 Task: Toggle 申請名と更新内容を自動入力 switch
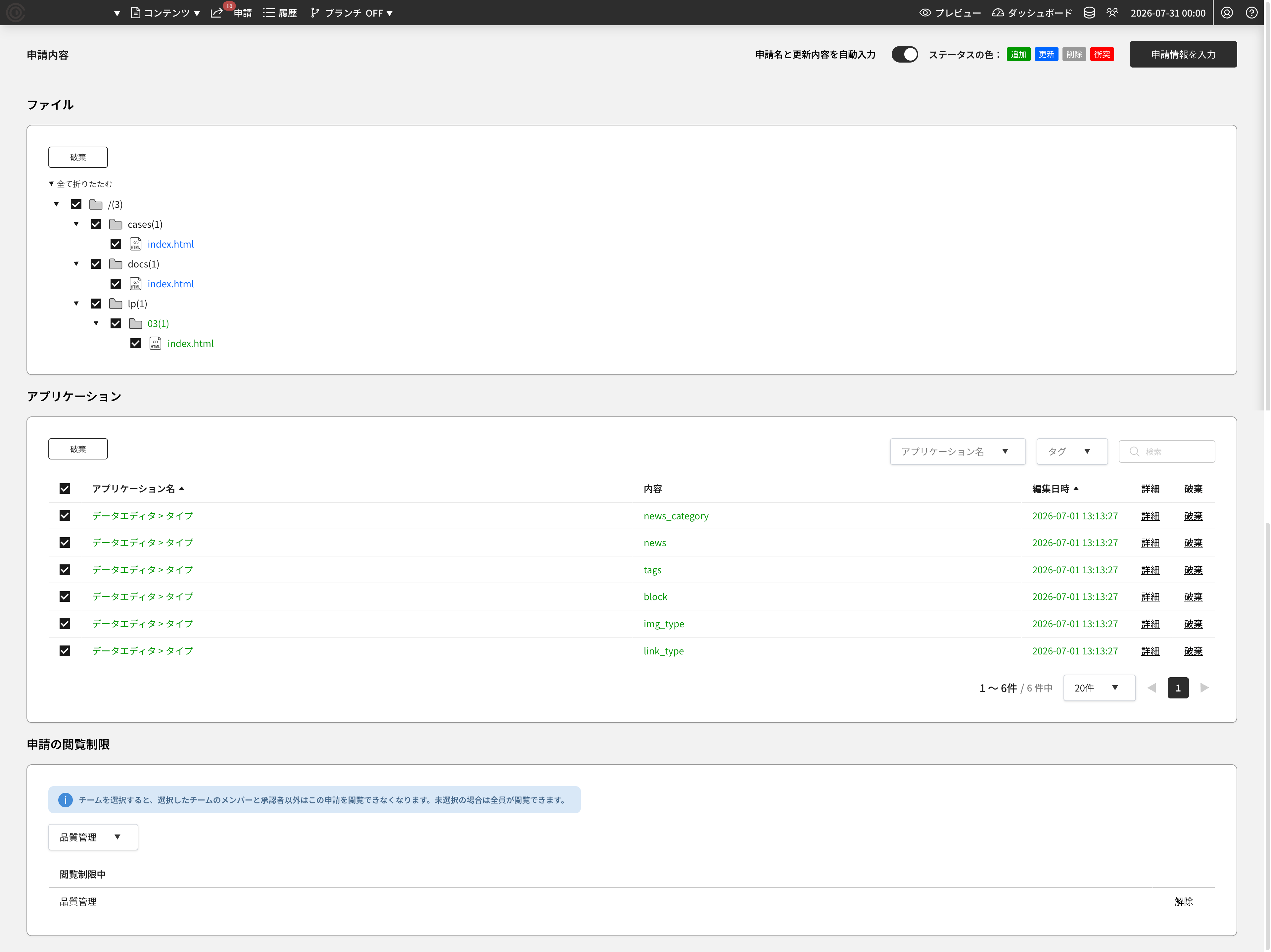[x=904, y=55]
